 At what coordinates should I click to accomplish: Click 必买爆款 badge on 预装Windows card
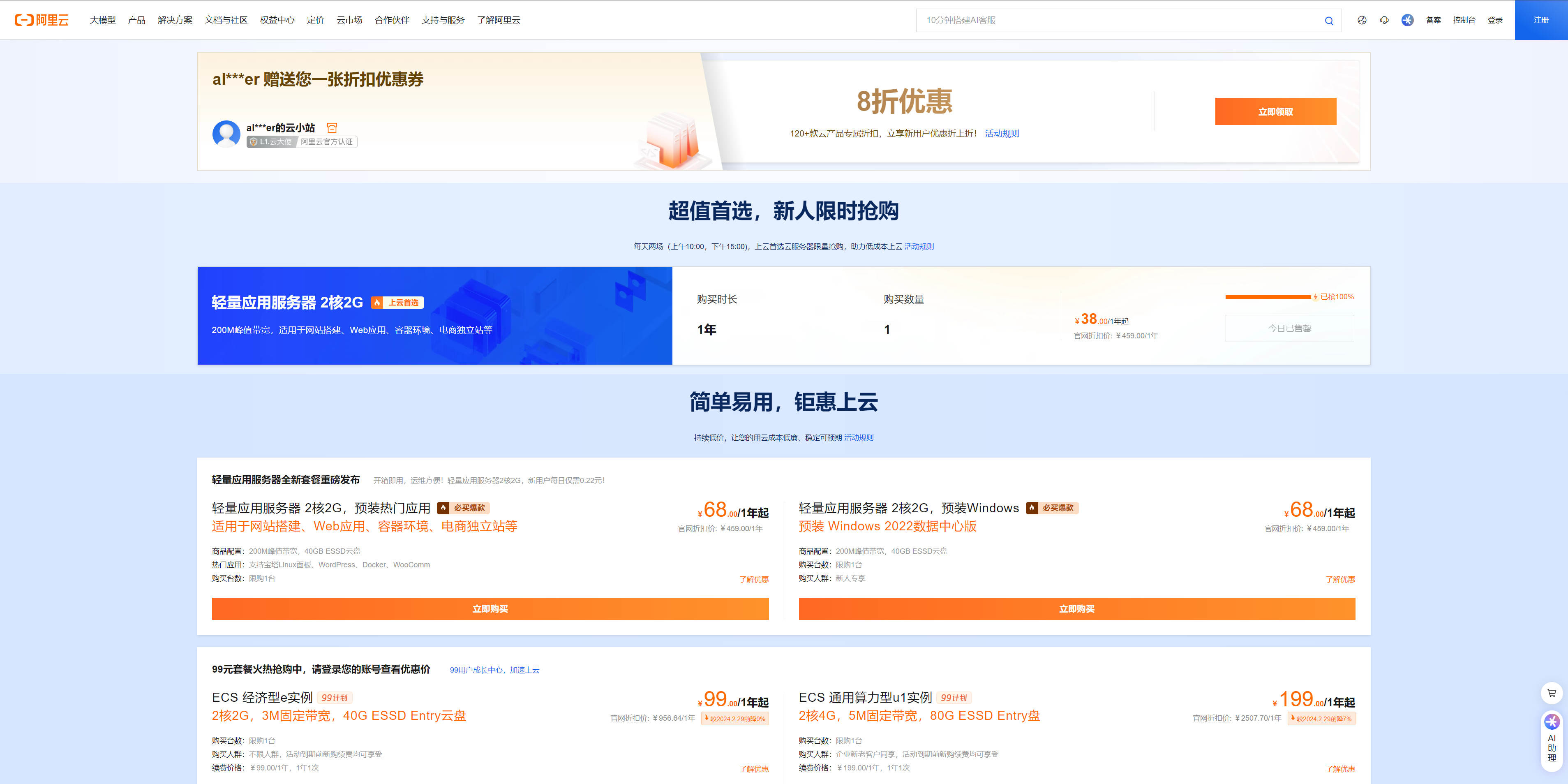coord(1052,508)
